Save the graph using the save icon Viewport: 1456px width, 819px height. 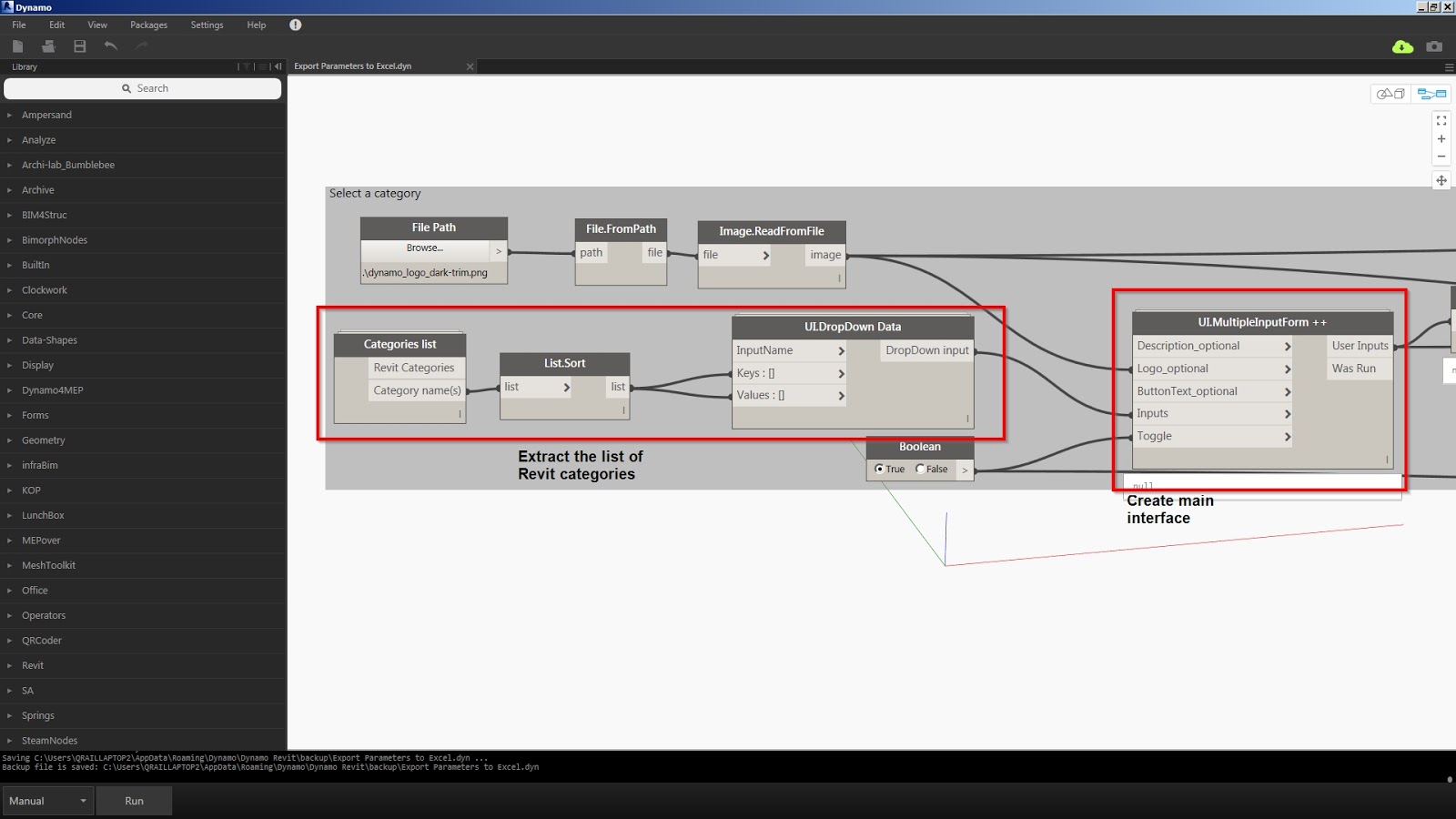pos(79,46)
